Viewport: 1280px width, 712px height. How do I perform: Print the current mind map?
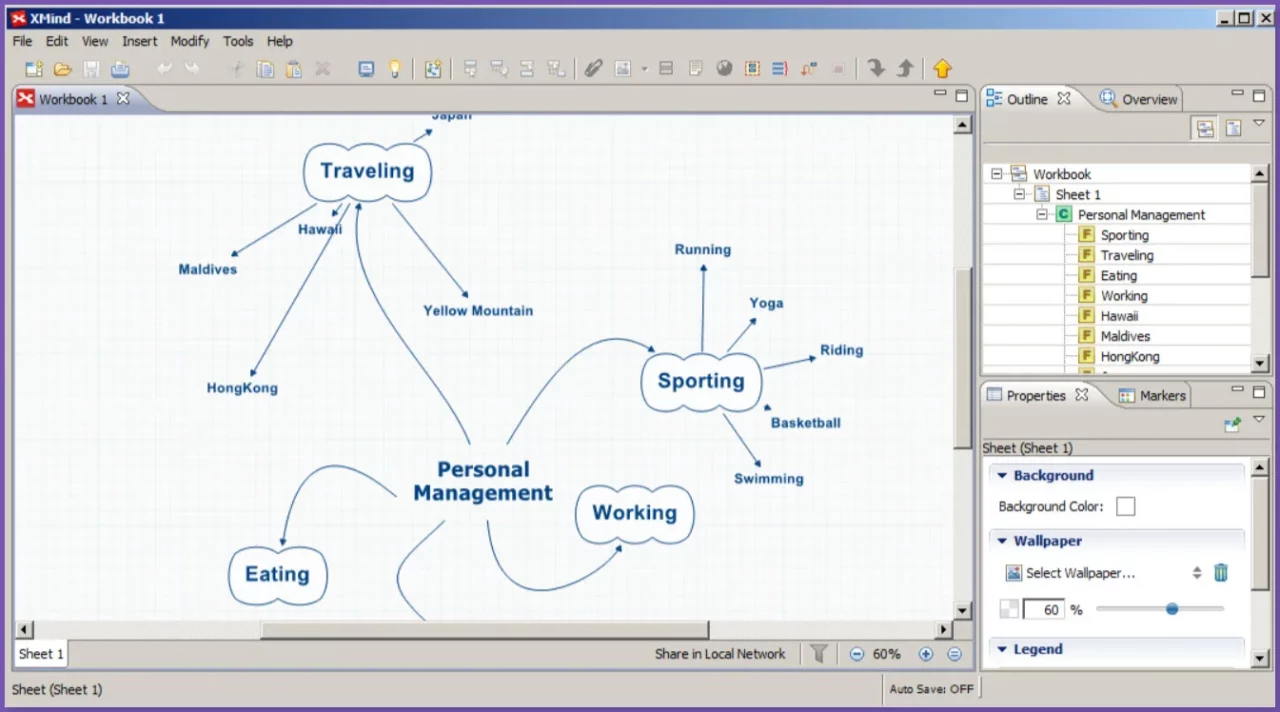pos(120,68)
